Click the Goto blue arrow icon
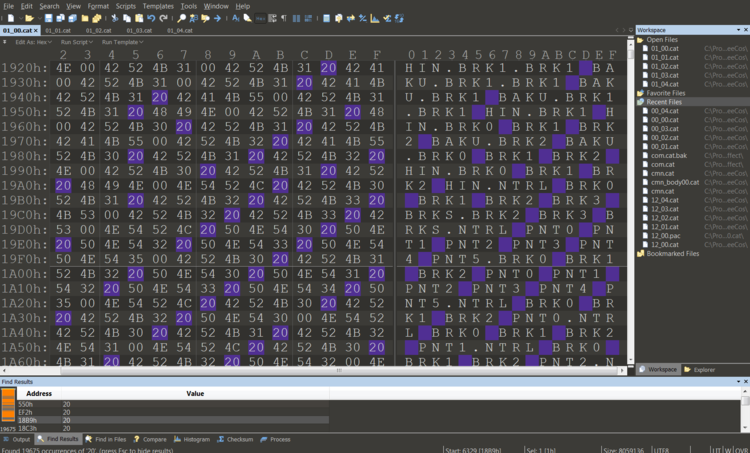Viewport: 750px width, 453px height. pos(217,18)
